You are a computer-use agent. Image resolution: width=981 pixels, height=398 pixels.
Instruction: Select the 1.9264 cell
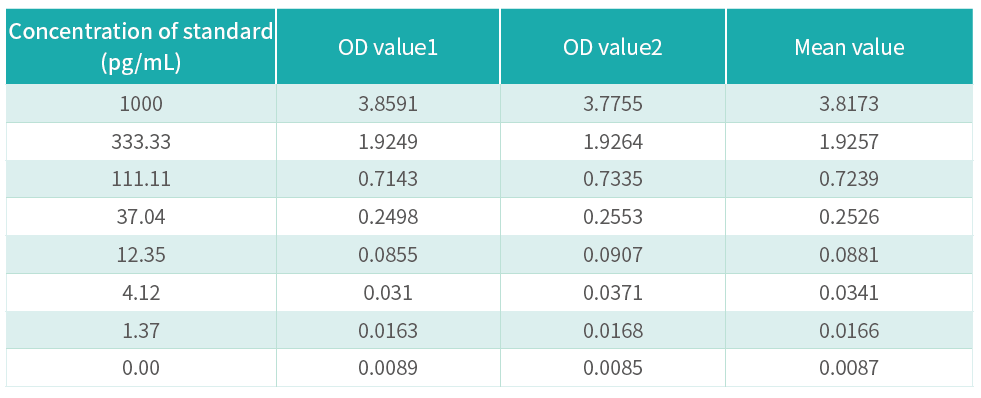tap(613, 141)
